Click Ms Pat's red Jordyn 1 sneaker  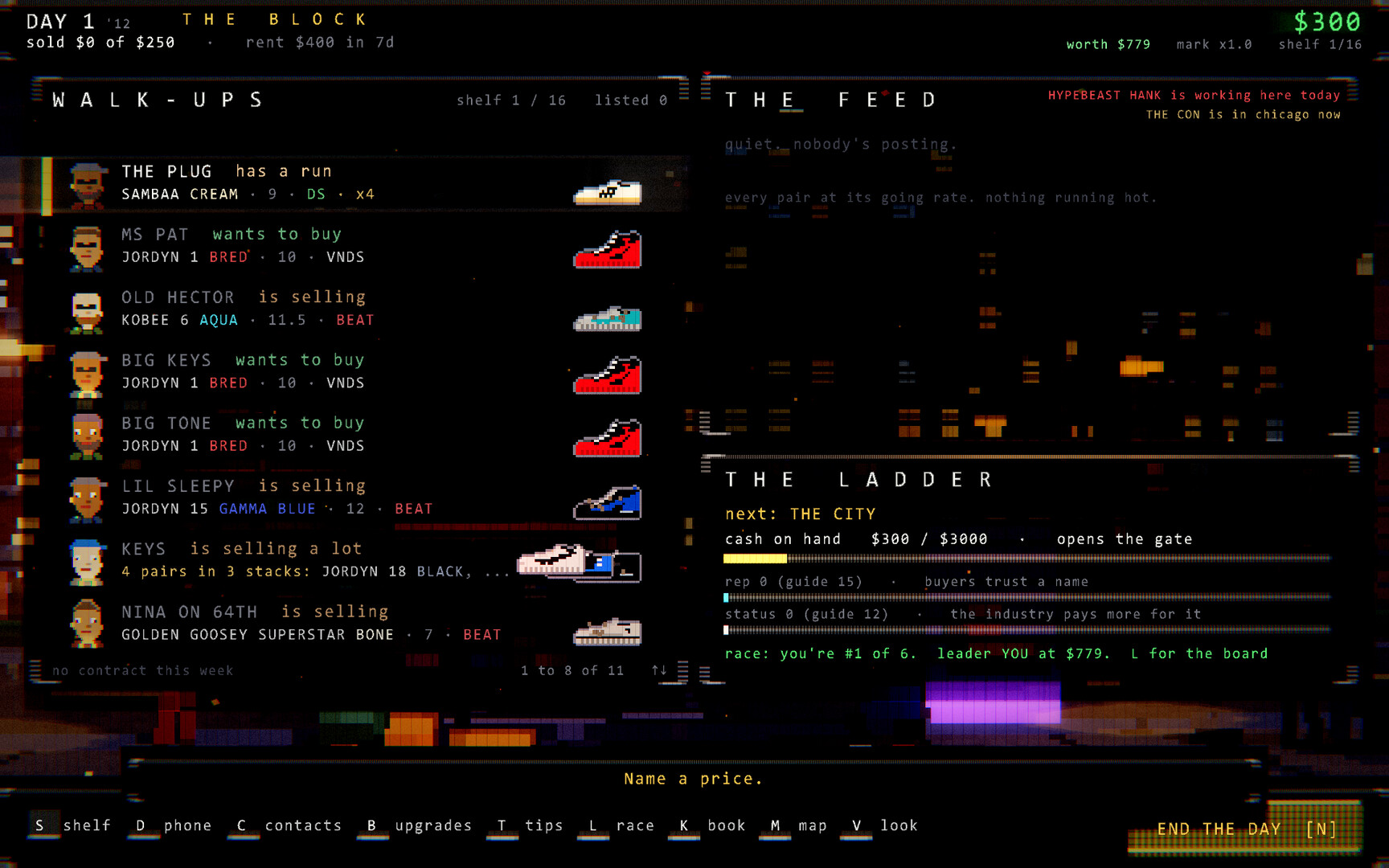tap(608, 248)
